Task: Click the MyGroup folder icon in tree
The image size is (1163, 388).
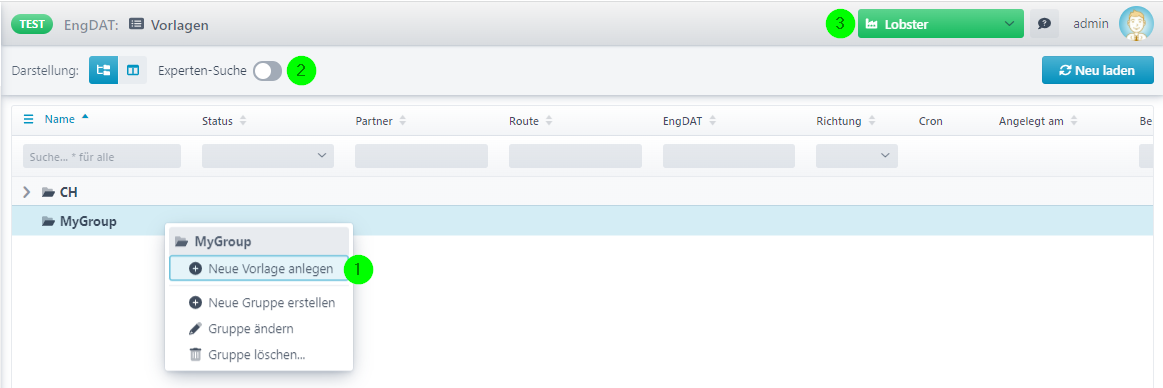Action: 48,221
